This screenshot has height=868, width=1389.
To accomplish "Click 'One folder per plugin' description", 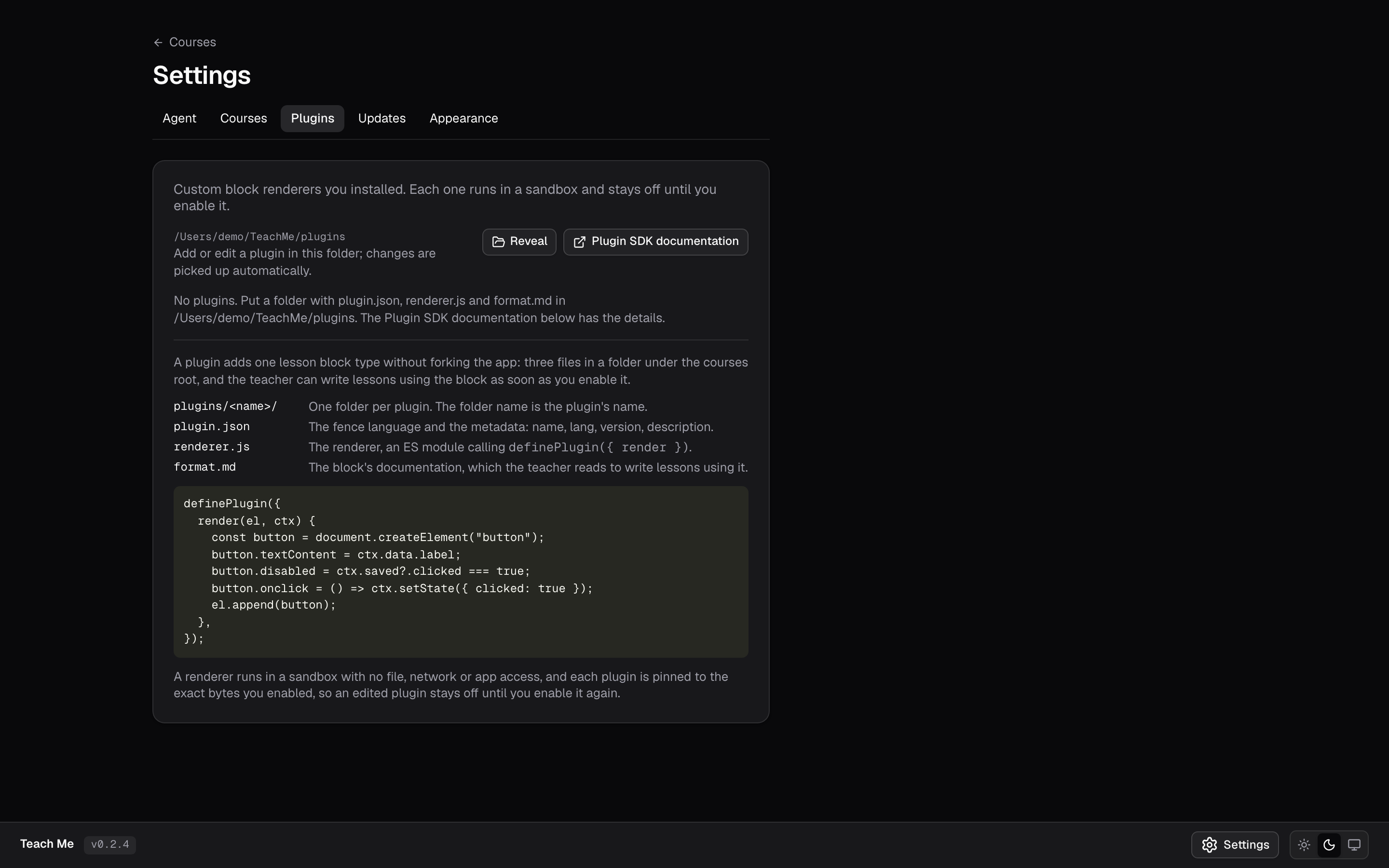I will click(477, 407).
